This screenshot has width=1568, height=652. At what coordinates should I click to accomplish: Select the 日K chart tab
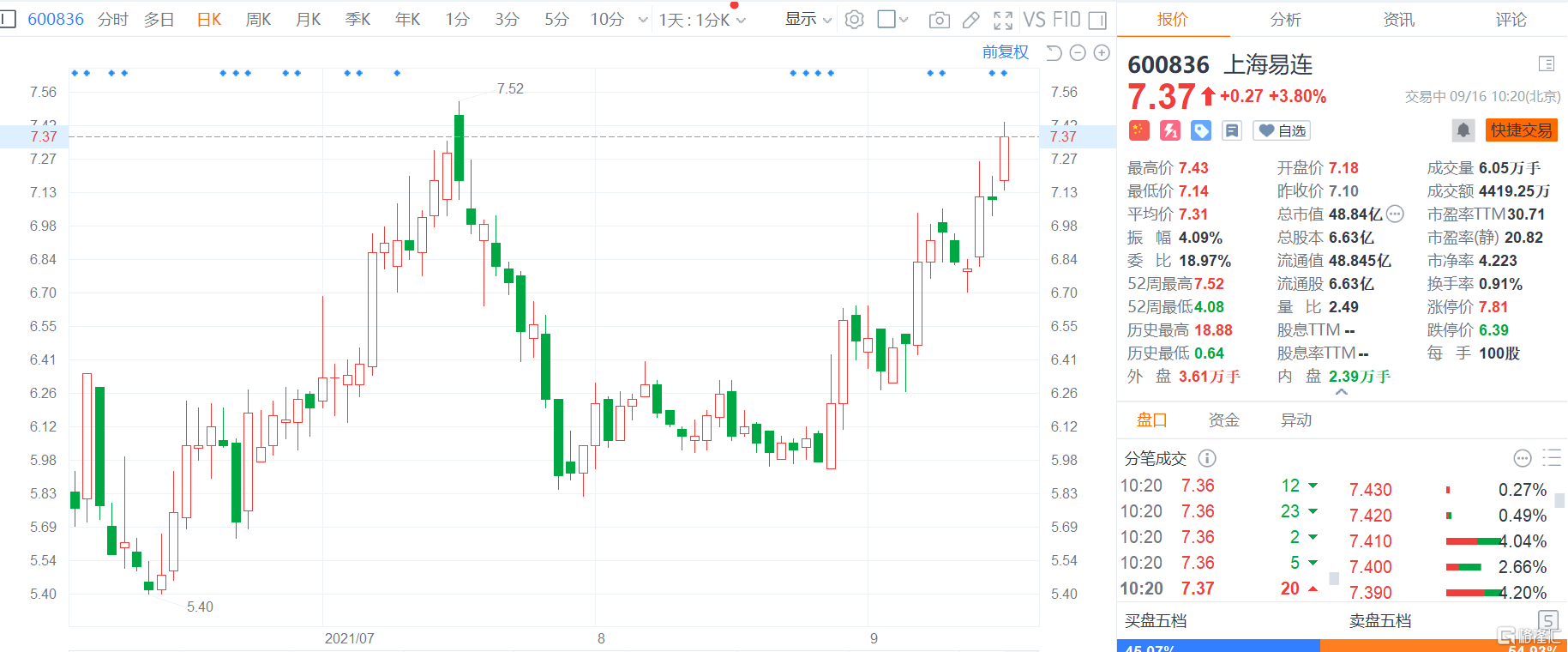[209, 19]
